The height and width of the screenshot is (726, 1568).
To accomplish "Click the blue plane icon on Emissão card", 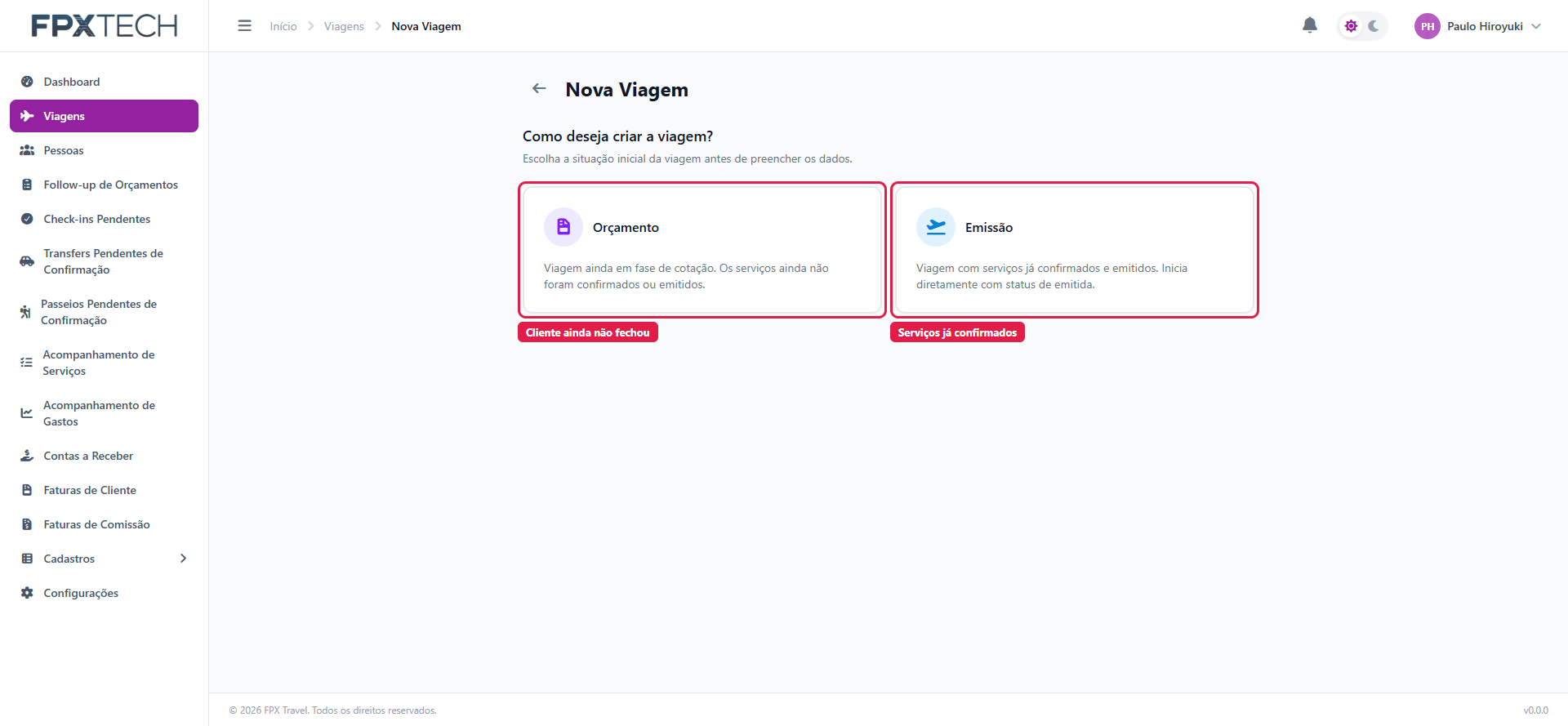I will tap(936, 227).
